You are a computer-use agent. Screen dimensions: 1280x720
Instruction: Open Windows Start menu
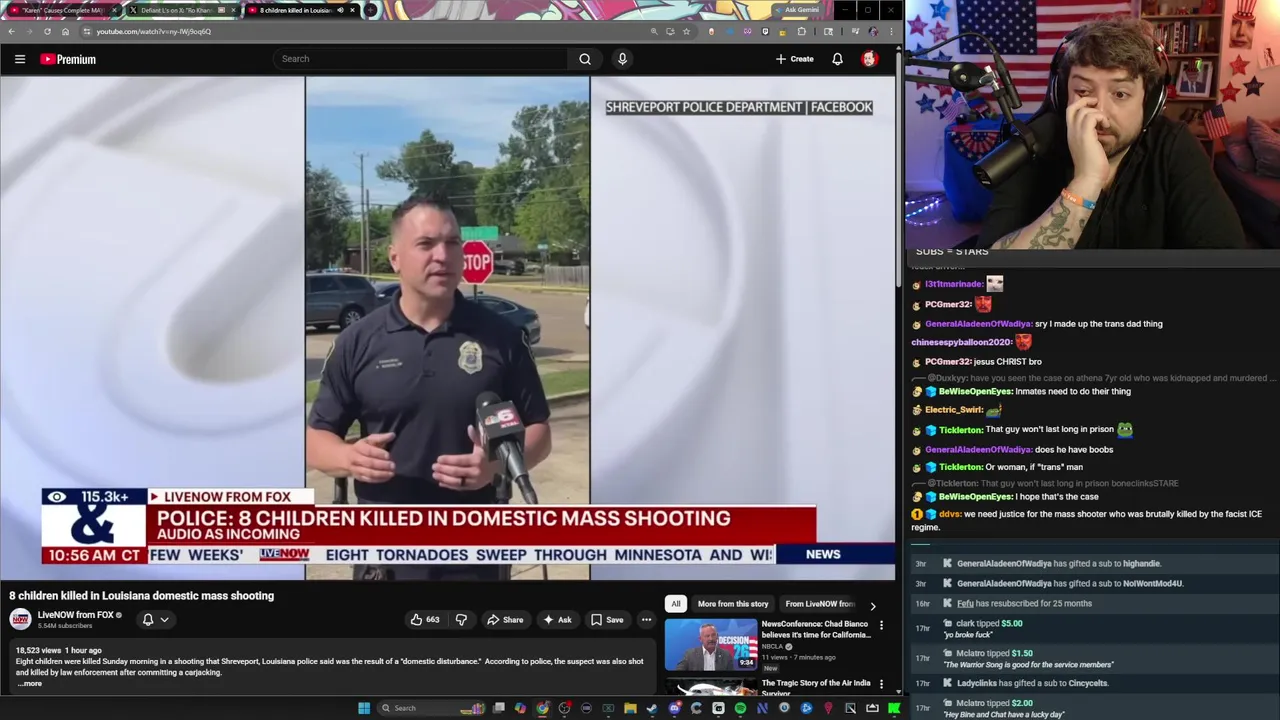364,708
